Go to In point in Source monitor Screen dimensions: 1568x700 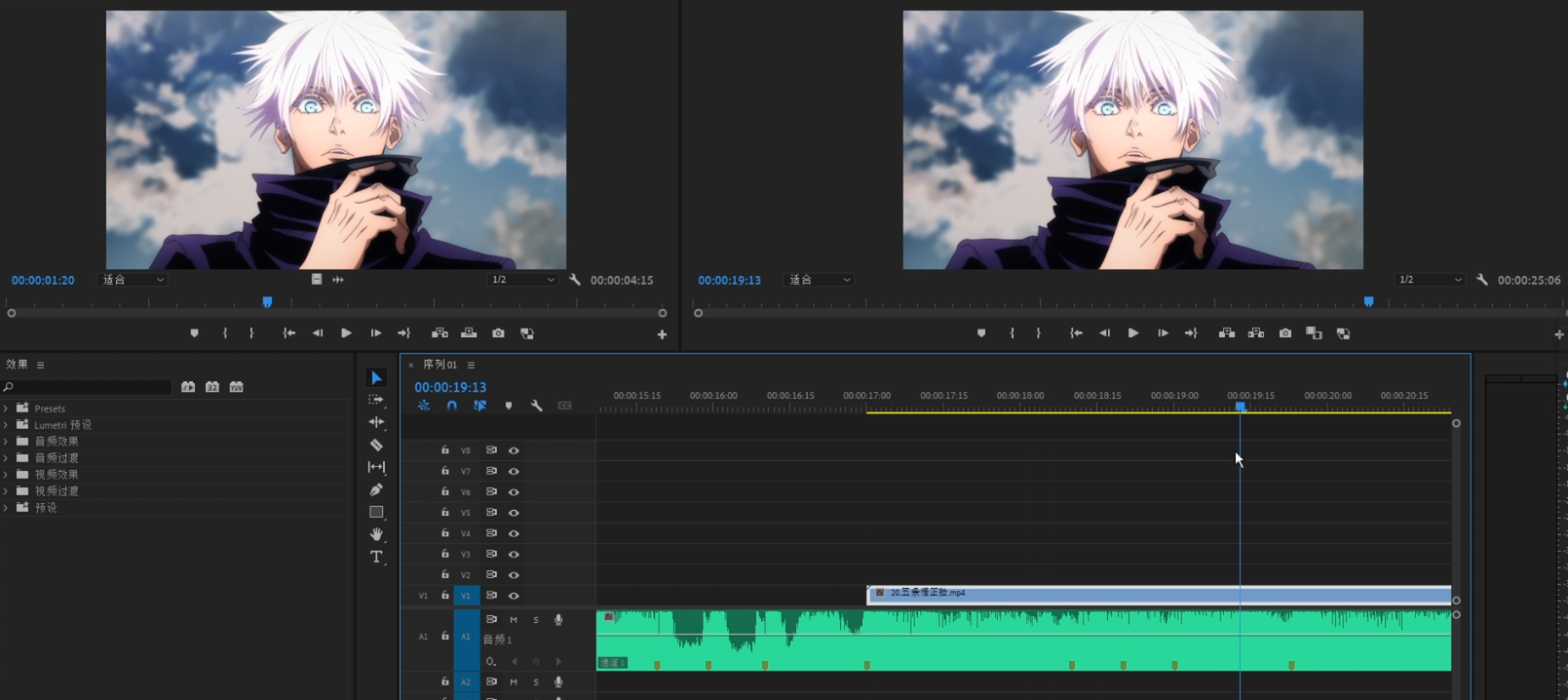[289, 333]
